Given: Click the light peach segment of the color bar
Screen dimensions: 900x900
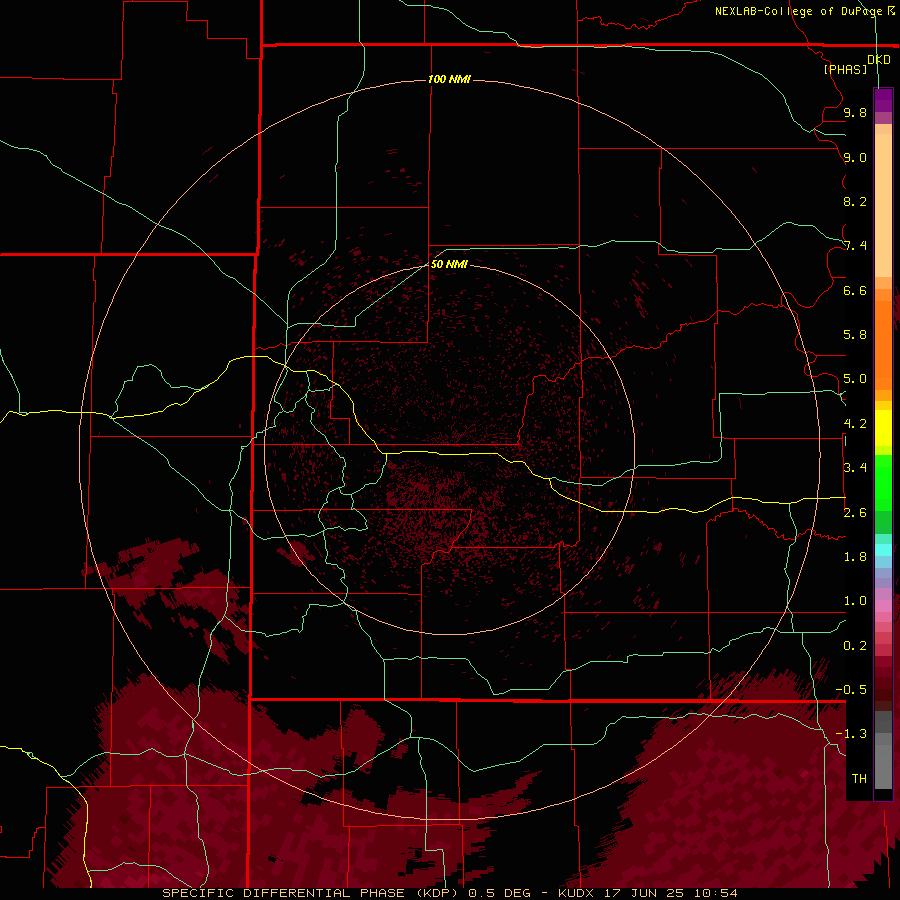Looking at the screenshot, I should pyautogui.click(x=883, y=205).
